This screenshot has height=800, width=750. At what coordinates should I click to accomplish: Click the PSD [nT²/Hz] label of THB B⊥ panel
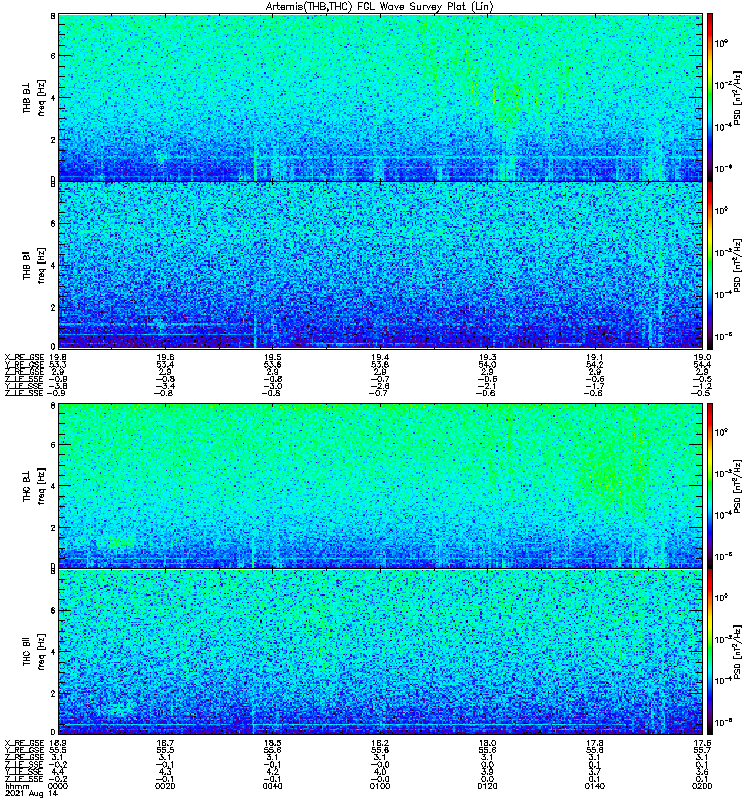737,97
